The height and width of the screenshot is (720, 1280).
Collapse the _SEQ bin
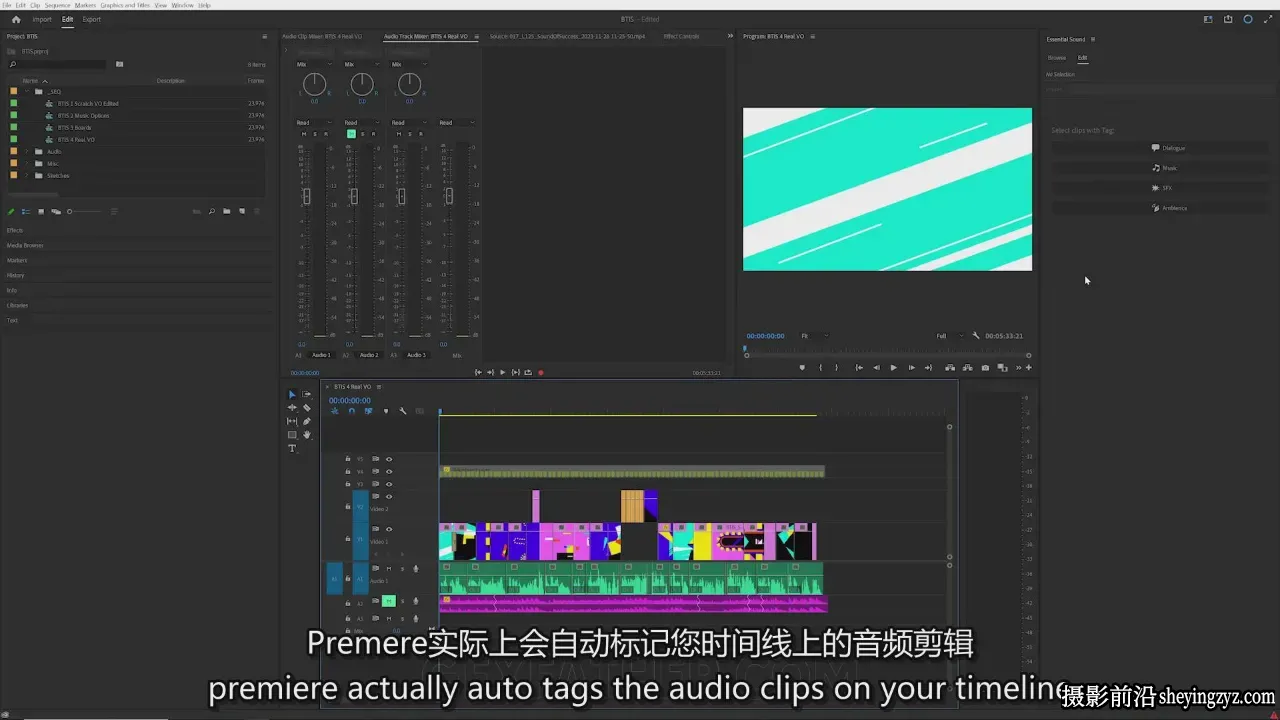tap(28, 91)
